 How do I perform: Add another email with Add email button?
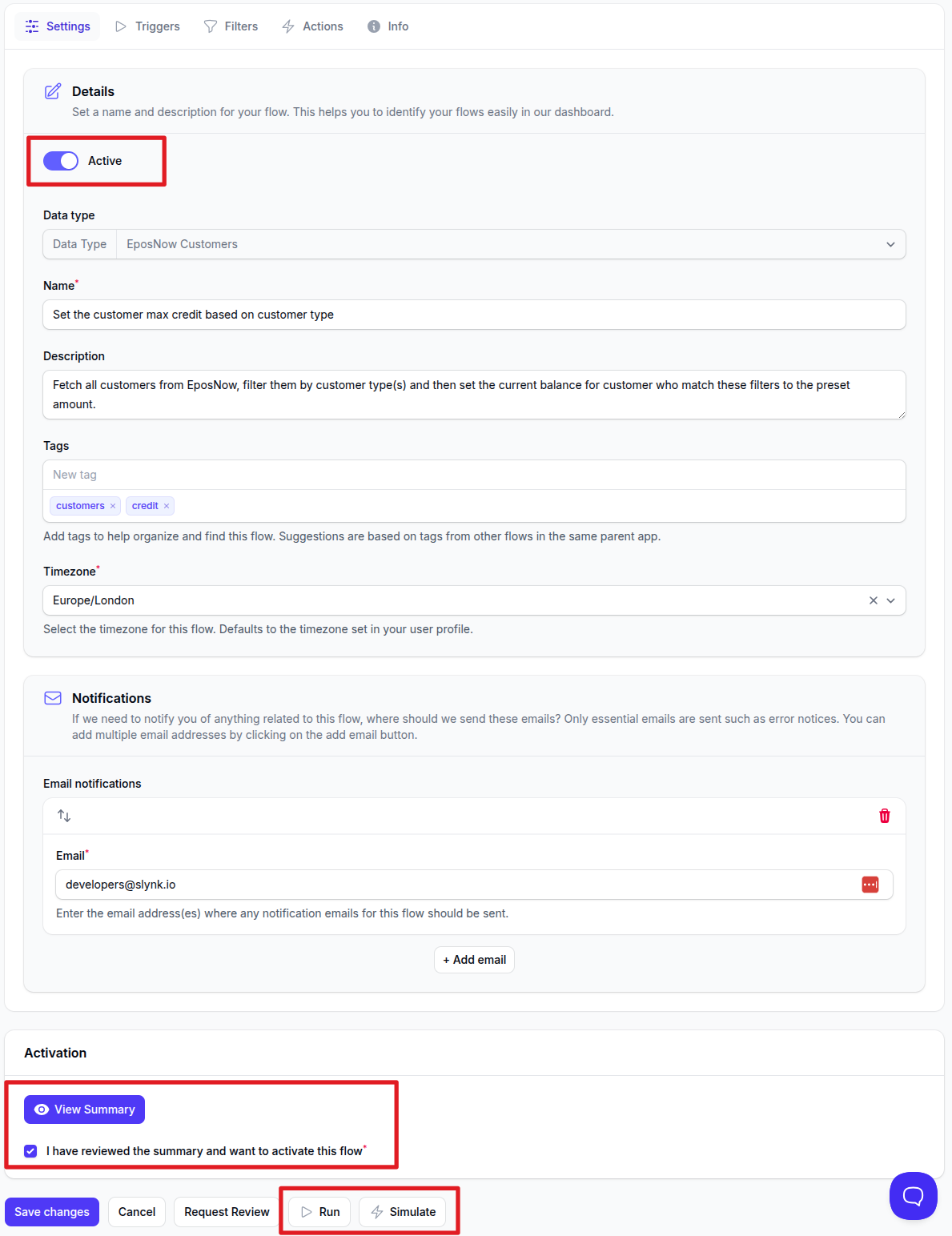pyautogui.click(x=474, y=960)
